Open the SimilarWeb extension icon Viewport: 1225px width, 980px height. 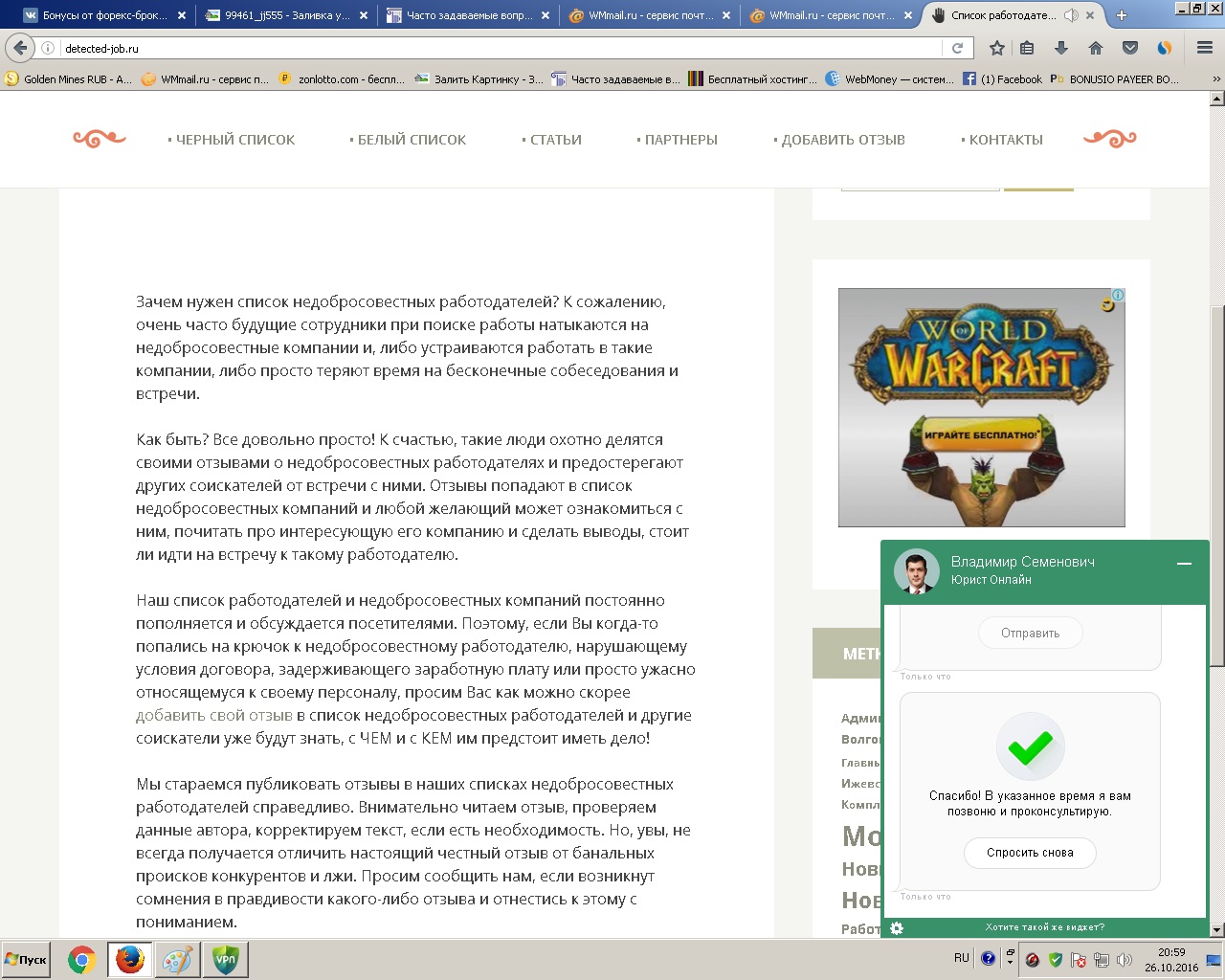1165,48
